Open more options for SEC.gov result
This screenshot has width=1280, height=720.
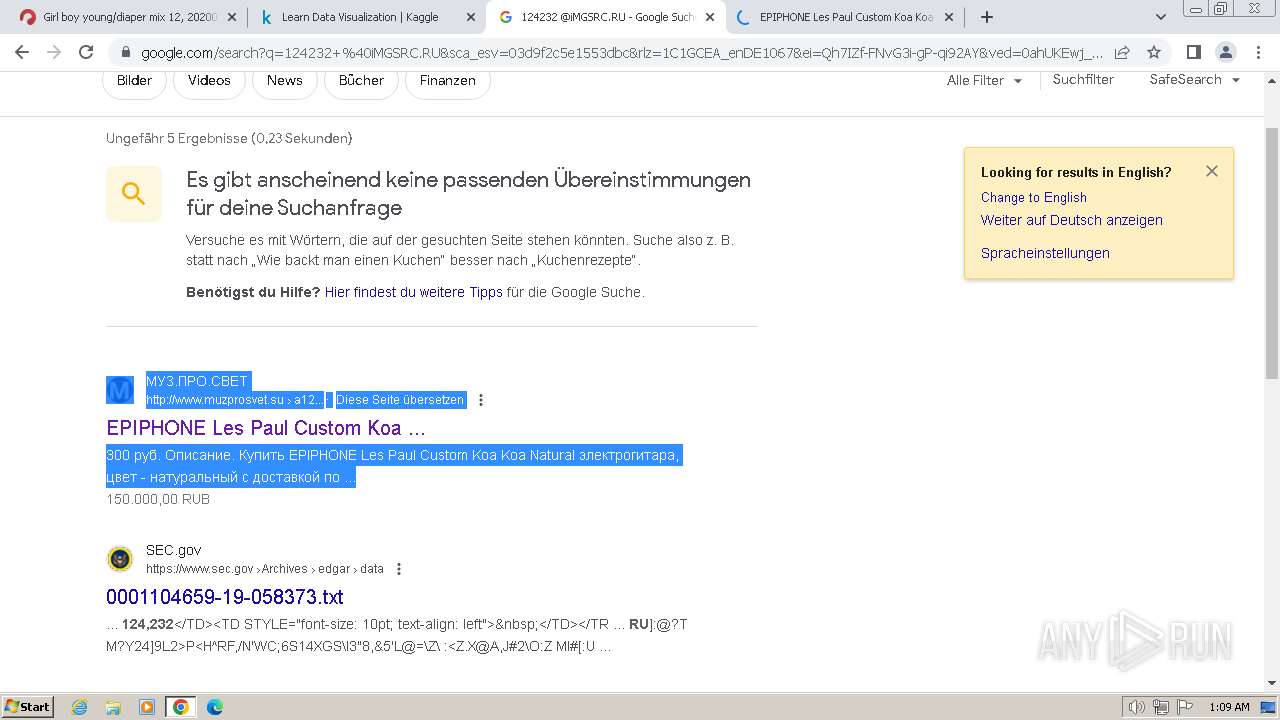(399, 569)
